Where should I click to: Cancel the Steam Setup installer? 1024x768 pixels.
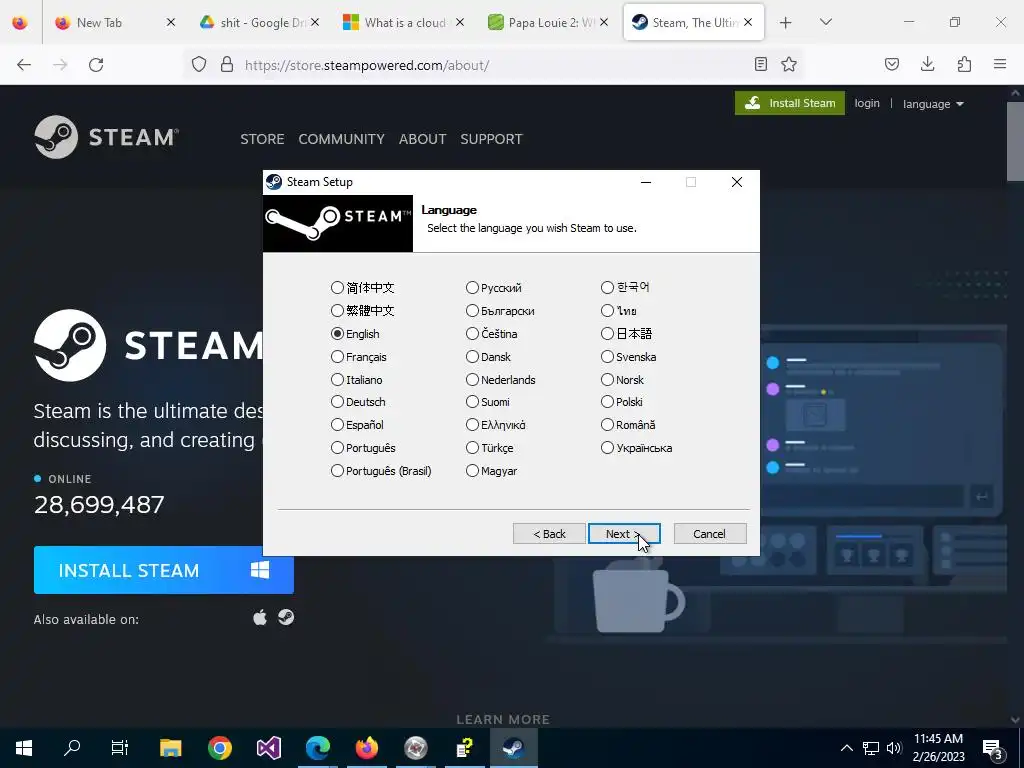(710, 534)
